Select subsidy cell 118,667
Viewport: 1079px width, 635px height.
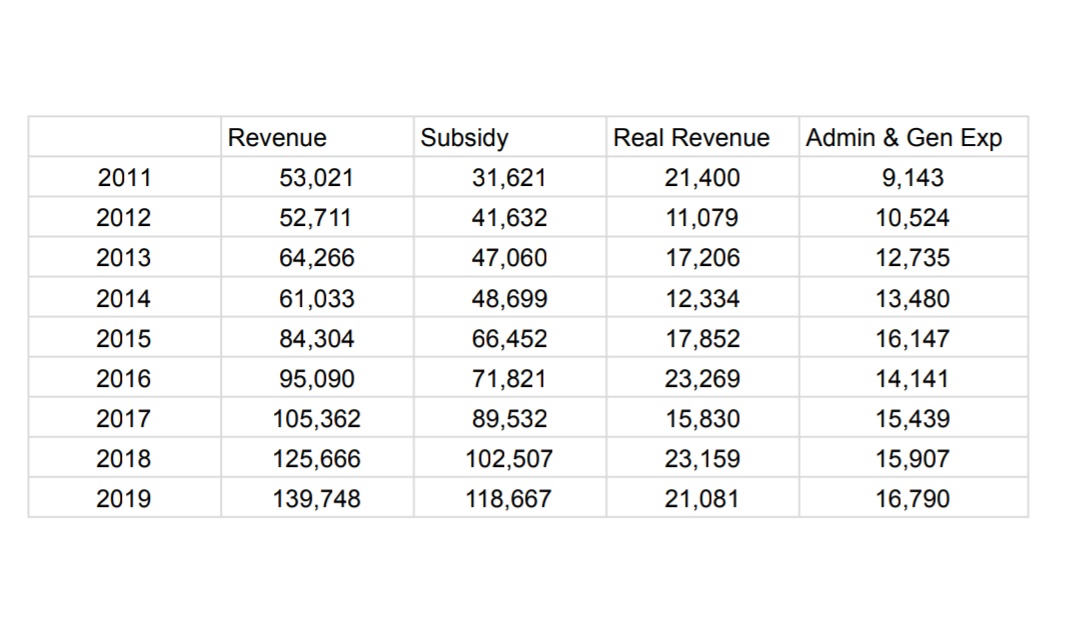click(509, 498)
